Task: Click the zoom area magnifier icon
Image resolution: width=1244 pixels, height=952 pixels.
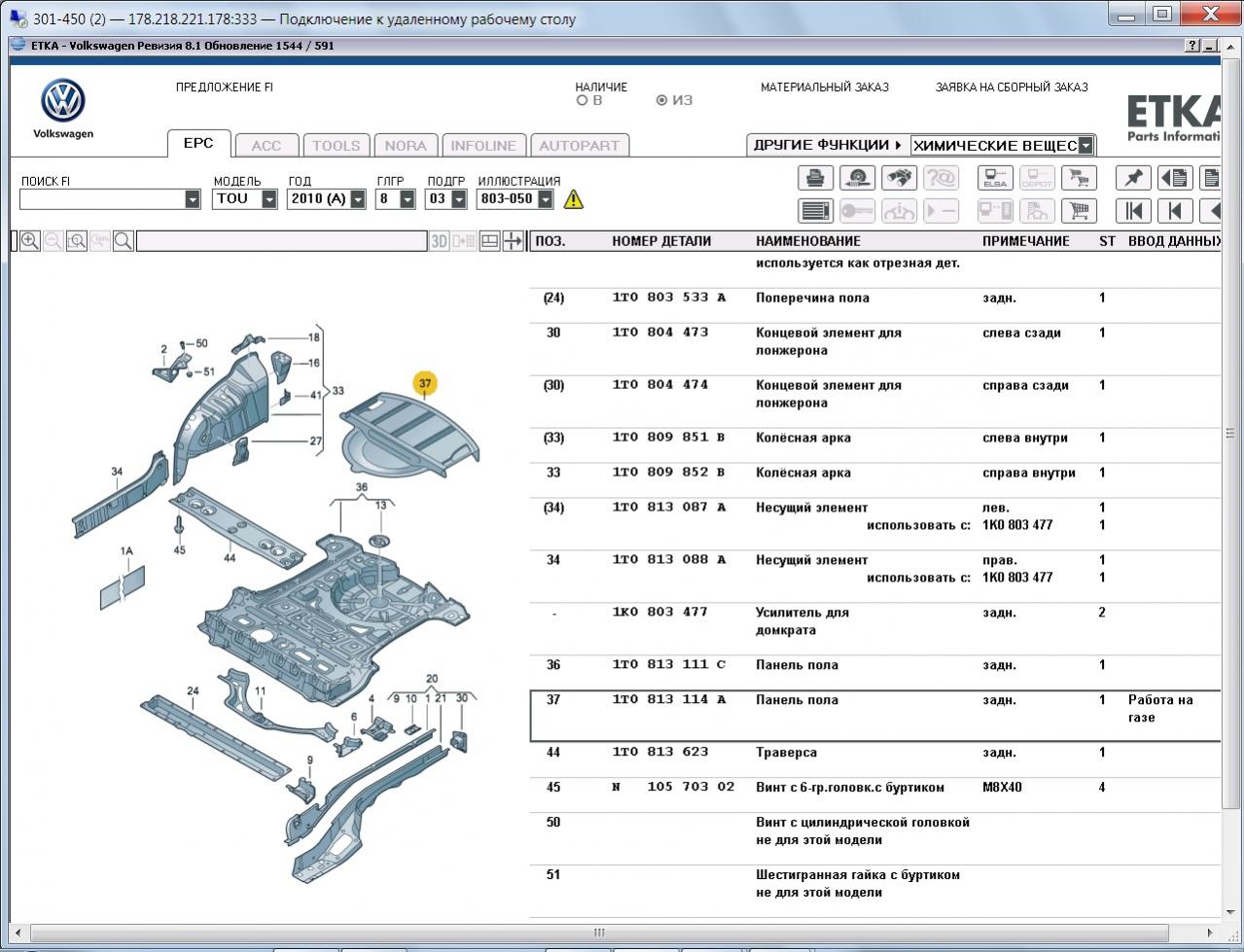Action: pos(77,241)
